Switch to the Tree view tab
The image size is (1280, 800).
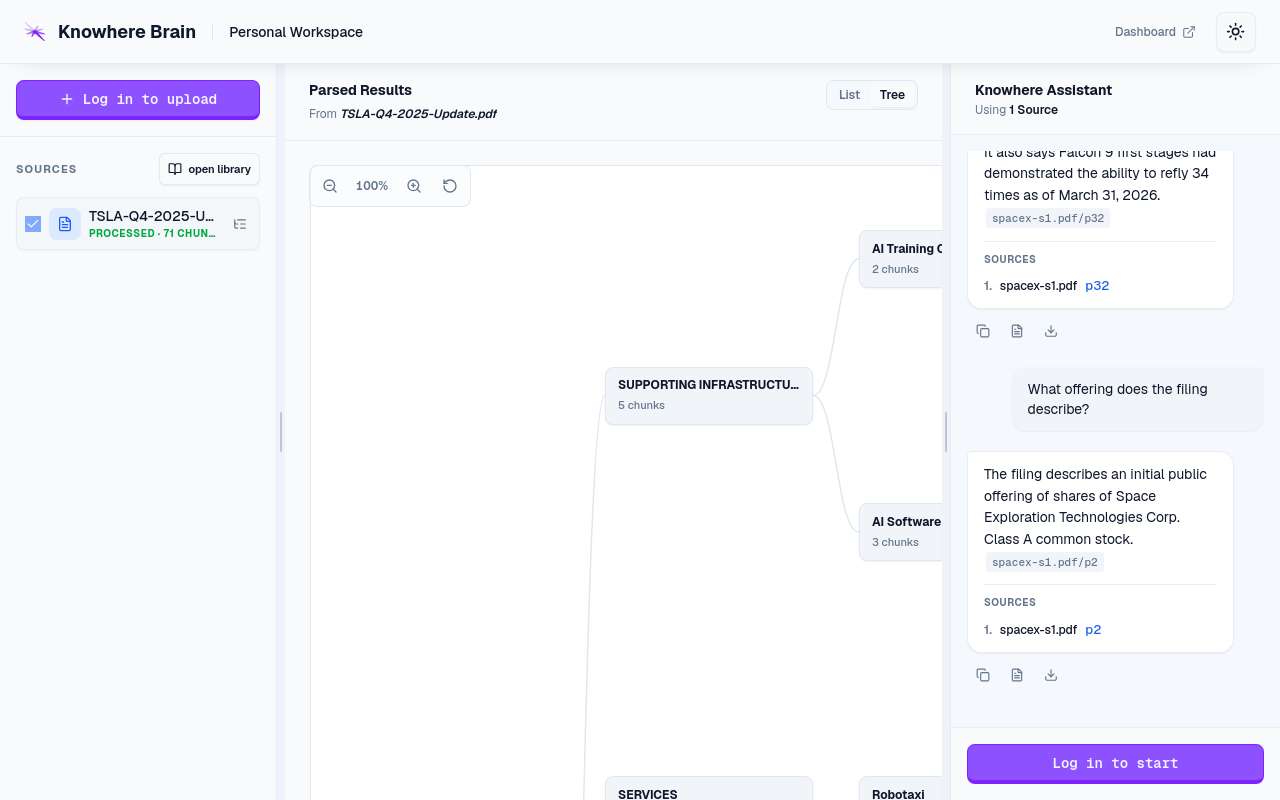(892, 95)
